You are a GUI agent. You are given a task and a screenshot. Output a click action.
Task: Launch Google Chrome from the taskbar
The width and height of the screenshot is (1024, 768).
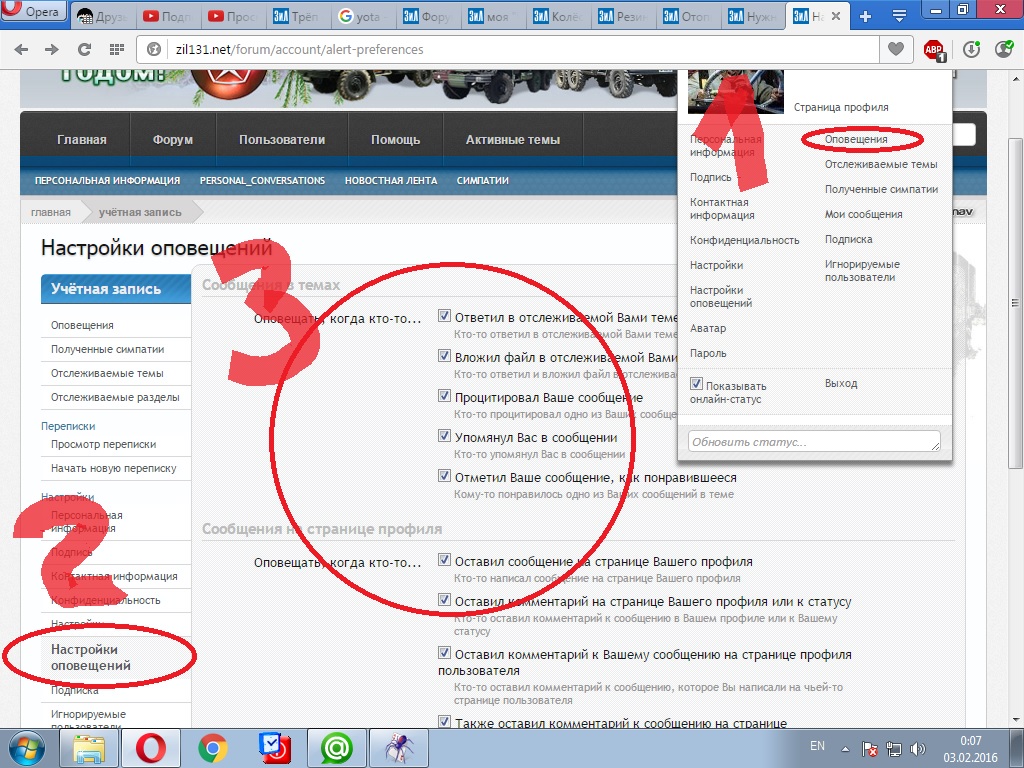coord(211,747)
